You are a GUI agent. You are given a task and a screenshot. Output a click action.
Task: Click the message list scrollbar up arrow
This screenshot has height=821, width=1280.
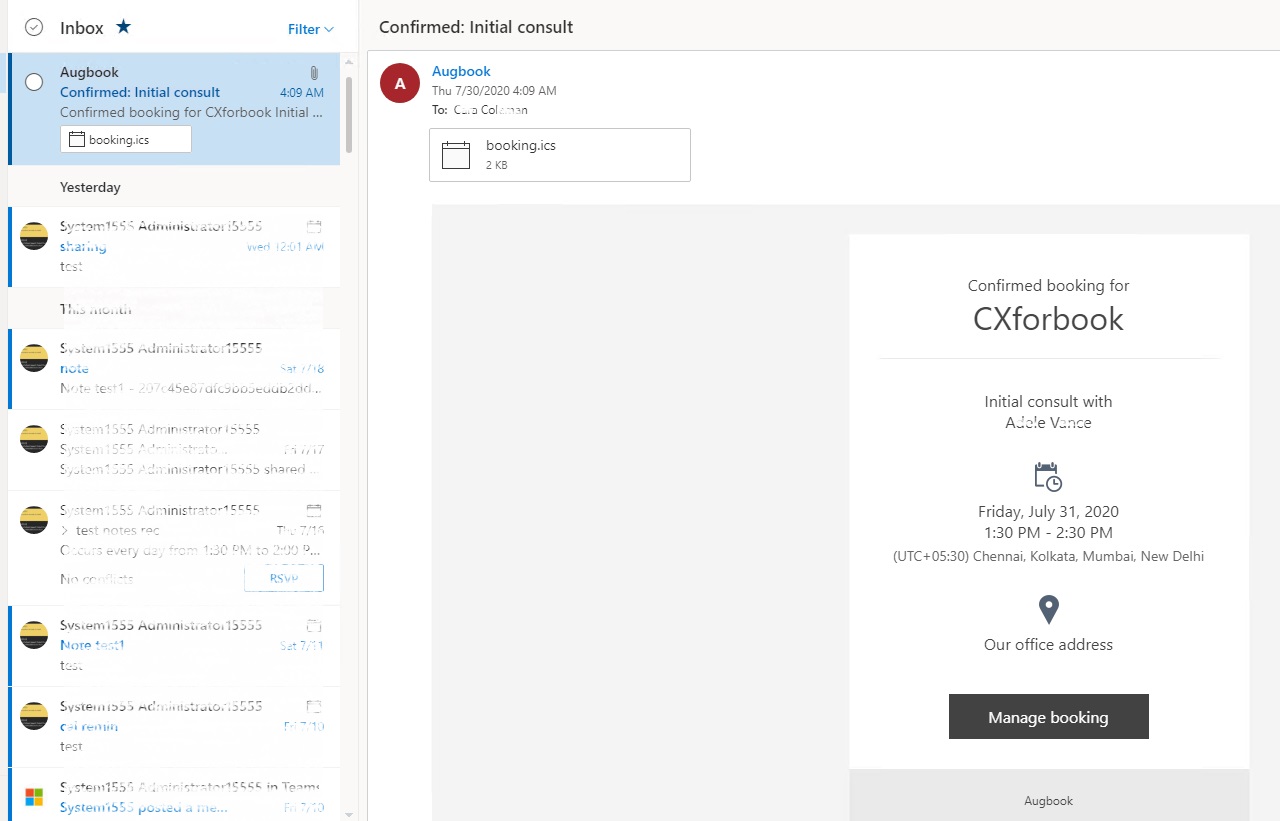click(349, 61)
